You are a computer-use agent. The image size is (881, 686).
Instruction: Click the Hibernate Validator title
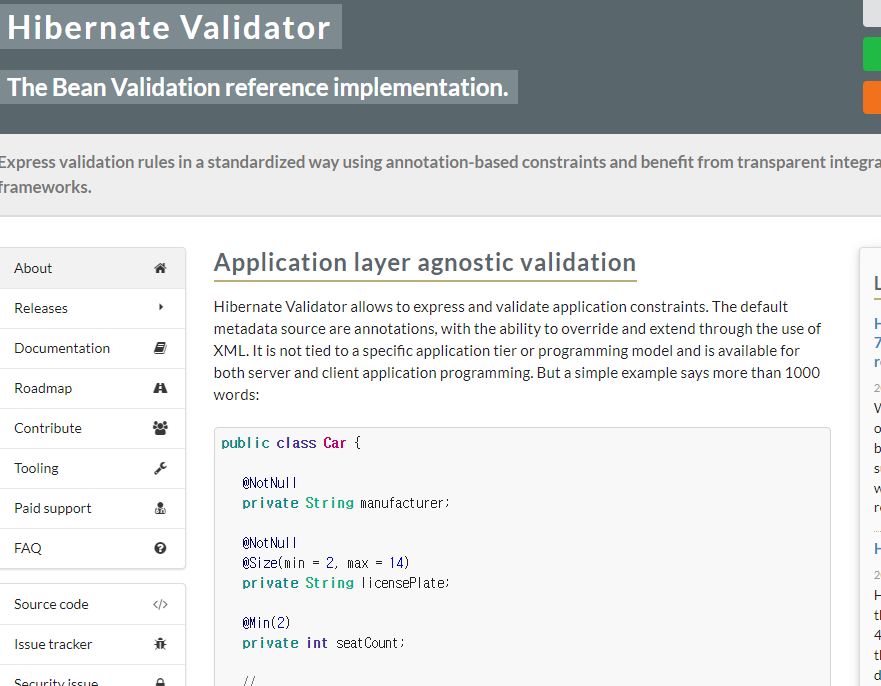pos(169,27)
